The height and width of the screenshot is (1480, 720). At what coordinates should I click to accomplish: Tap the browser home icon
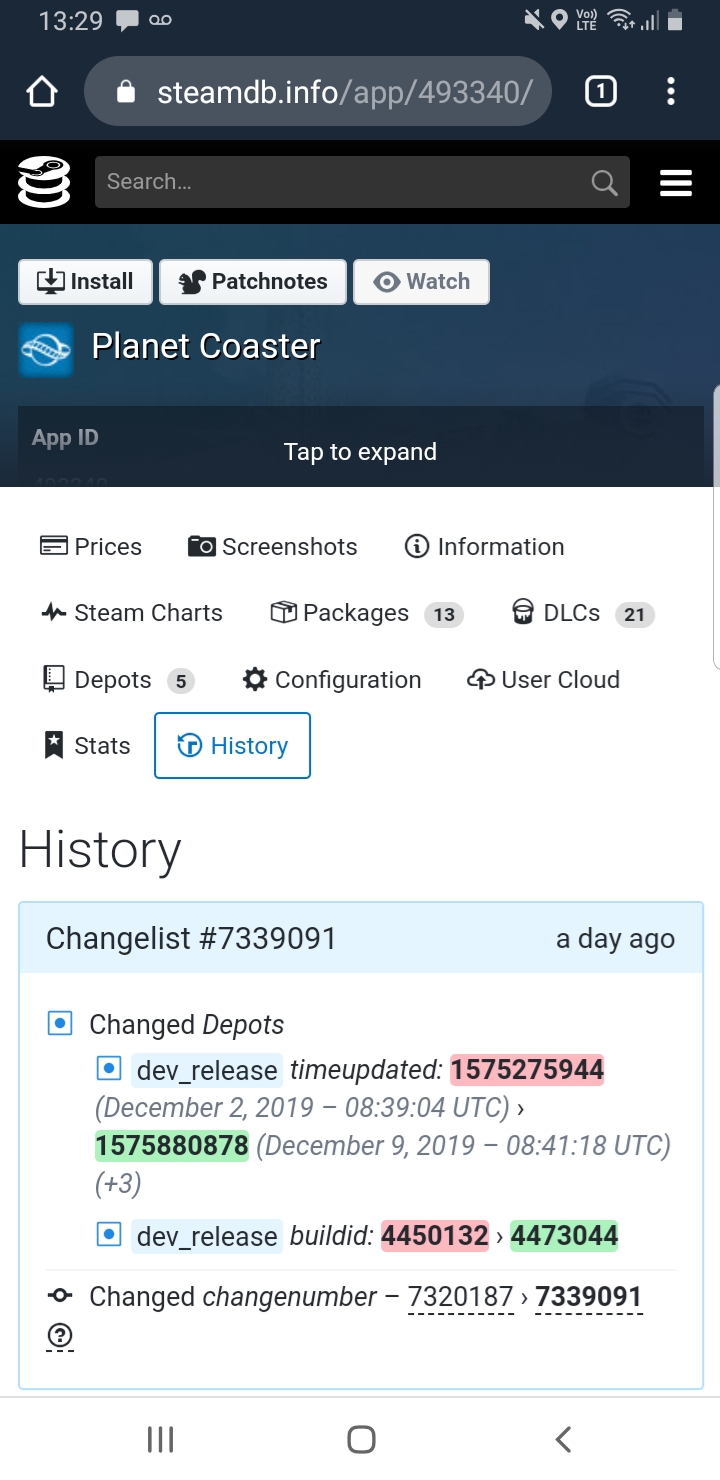click(x=42, y=92)
